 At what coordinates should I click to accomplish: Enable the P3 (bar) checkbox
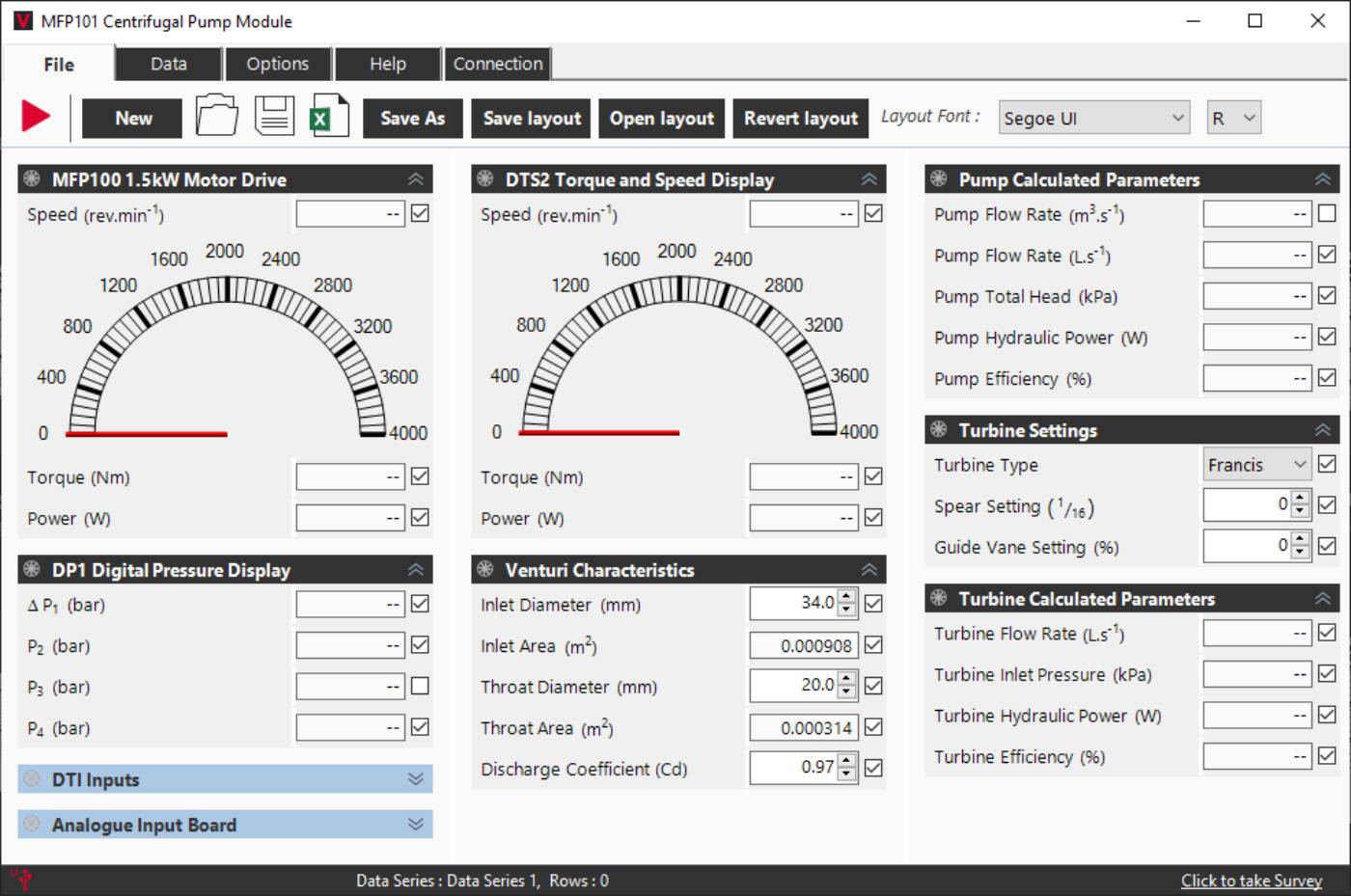[x=420, y=686]
